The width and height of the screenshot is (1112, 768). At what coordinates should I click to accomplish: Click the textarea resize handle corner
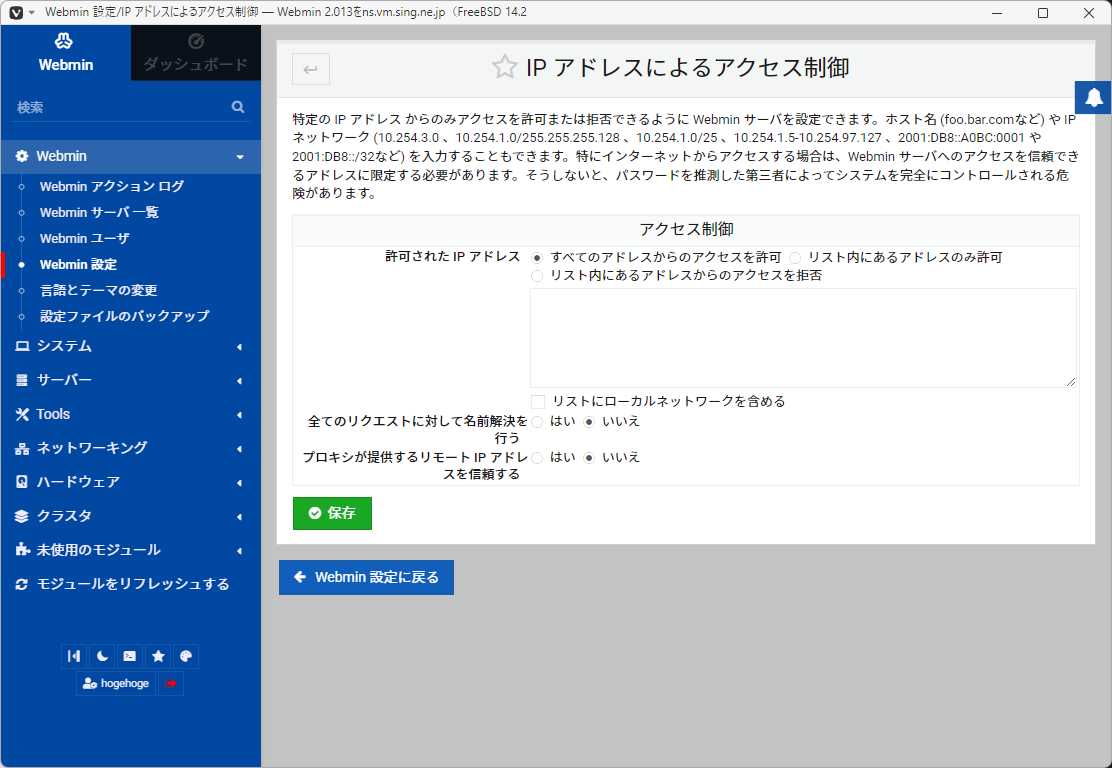tap(1071, 382)
